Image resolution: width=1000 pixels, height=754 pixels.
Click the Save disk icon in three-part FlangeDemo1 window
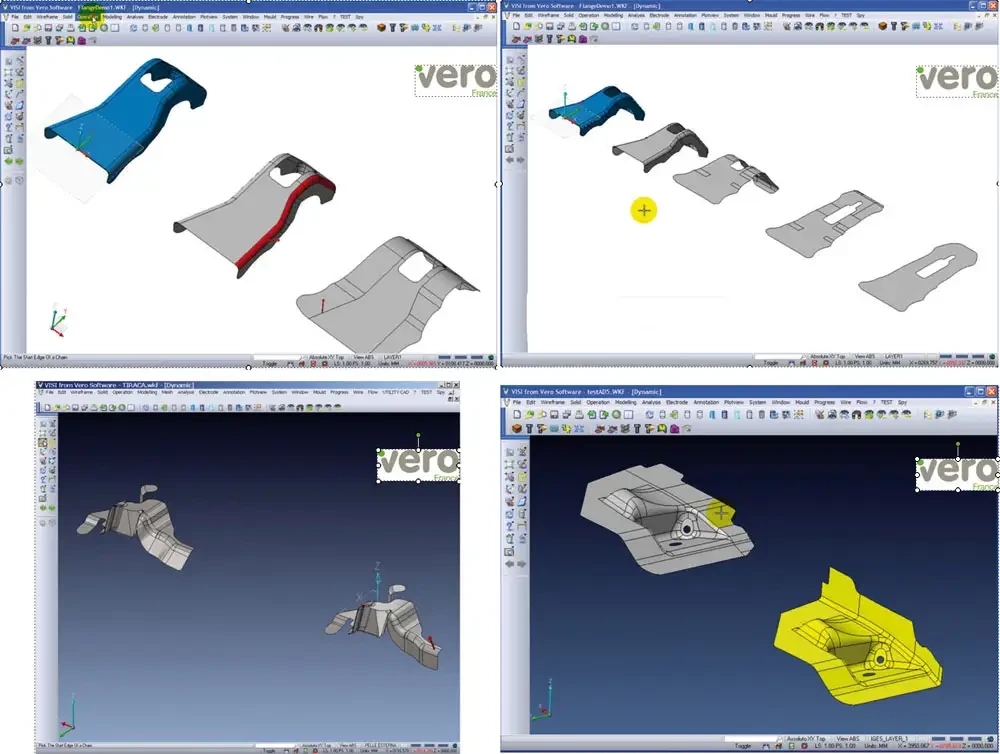tap(48, 28)
